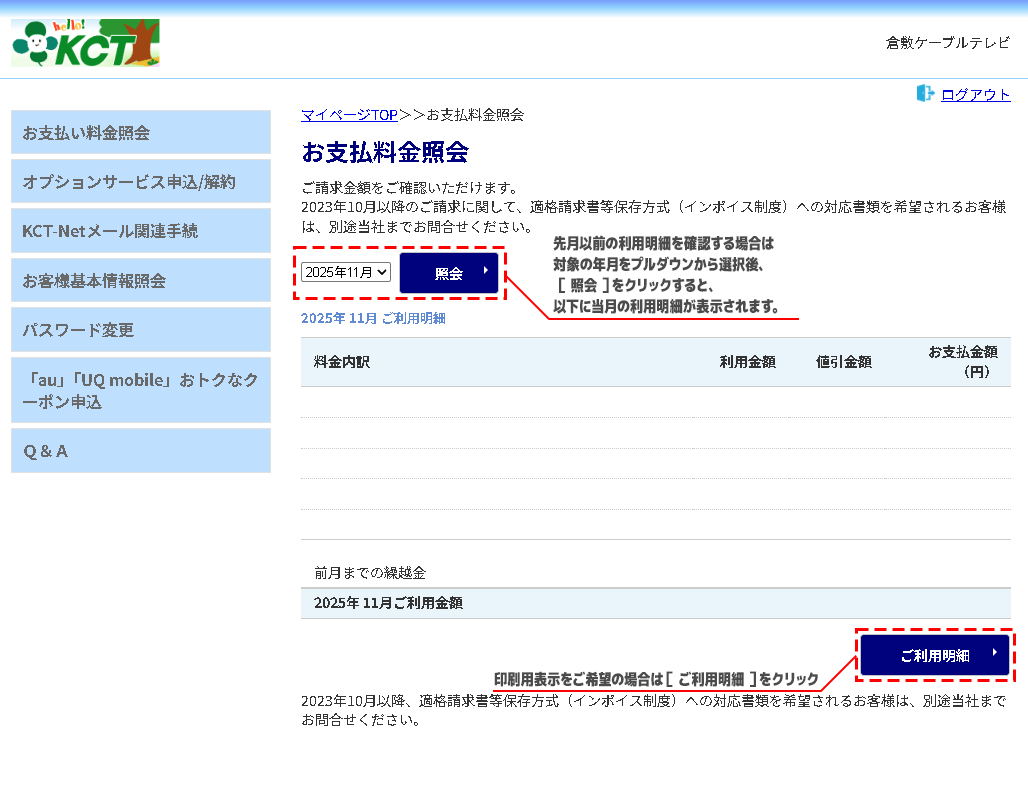This screenshot has height=807, width=1028.
Task: Click the 利用金額 column header
Action: (747, 362)
